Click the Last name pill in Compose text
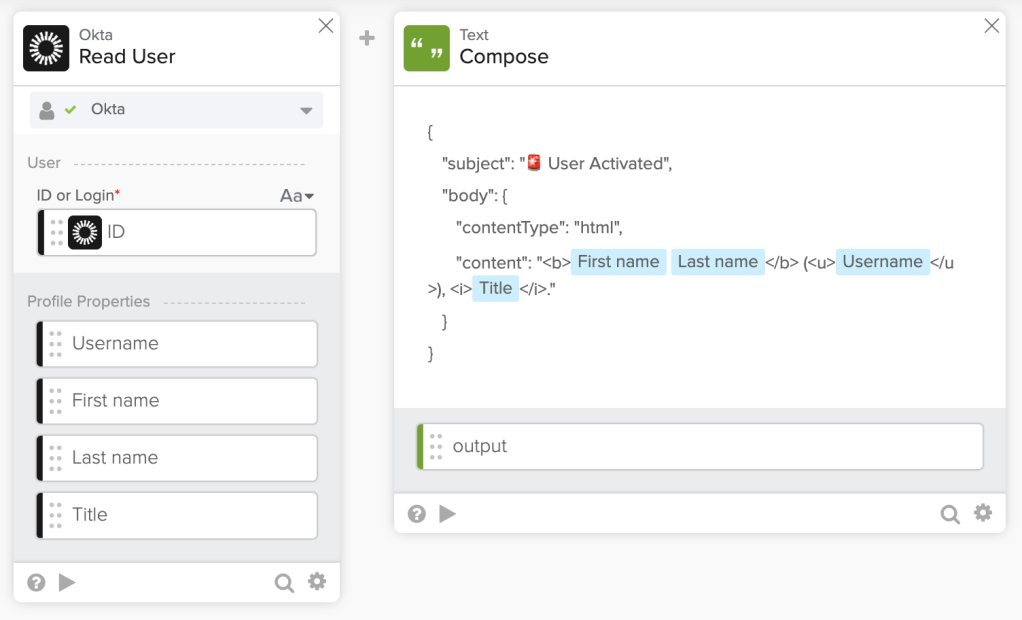This screenshot has width=1022, height=620. 718,262
